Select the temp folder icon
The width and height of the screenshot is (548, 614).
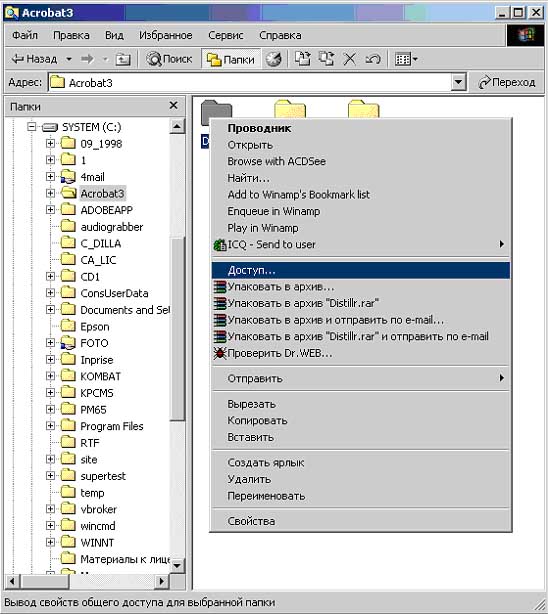pos(68,492)
